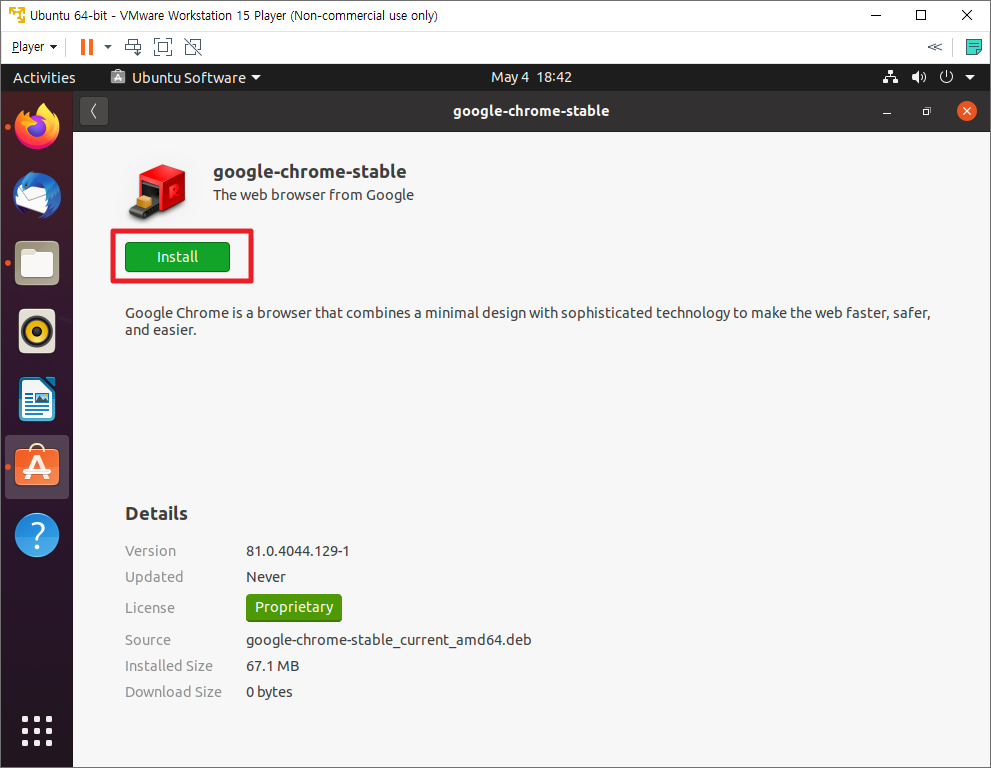Close Ubuntu Software with orange X
The image size is (991, 768).
coord(966,111)
